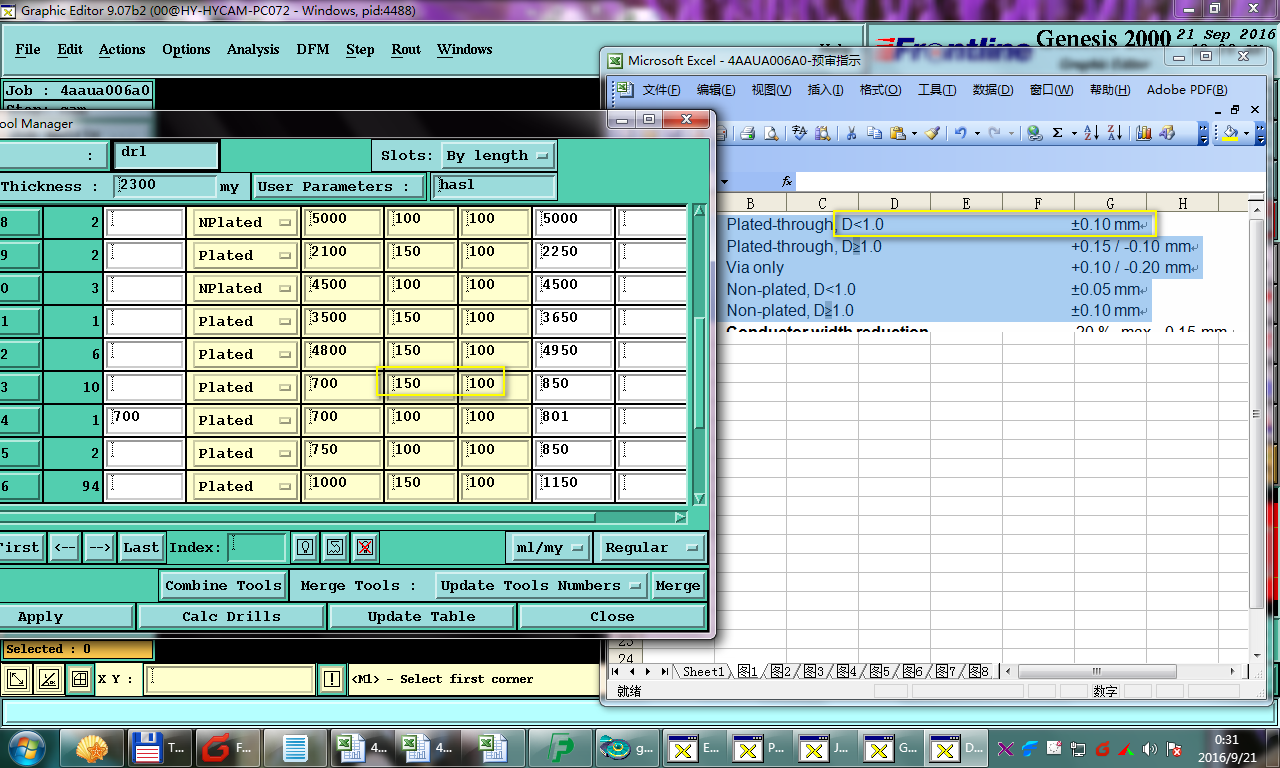
Task: Click the User Parameters field showing hasl
Action: click(x=494, y=186)
